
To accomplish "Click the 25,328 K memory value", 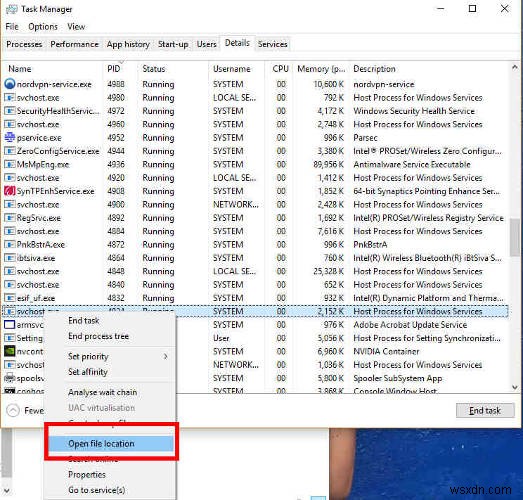I will click(329, 271).
